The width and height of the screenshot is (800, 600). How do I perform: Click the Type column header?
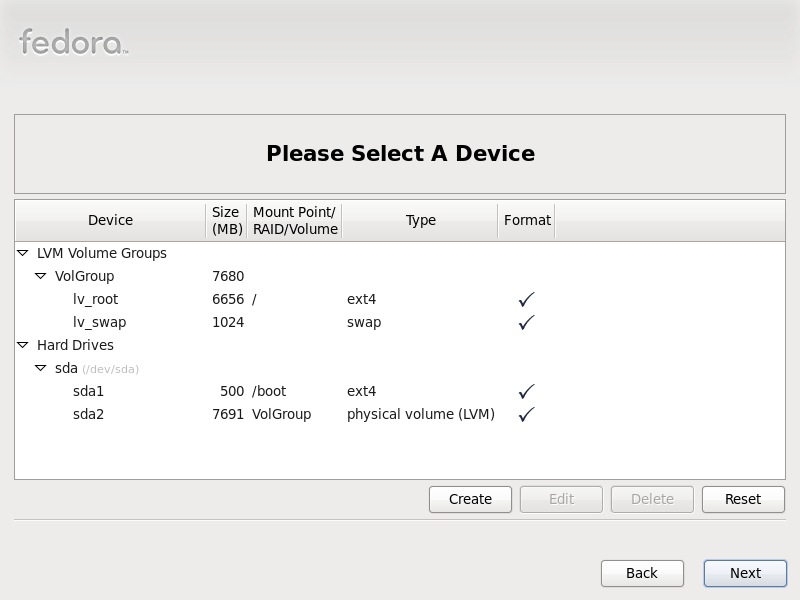coord(420,220)
